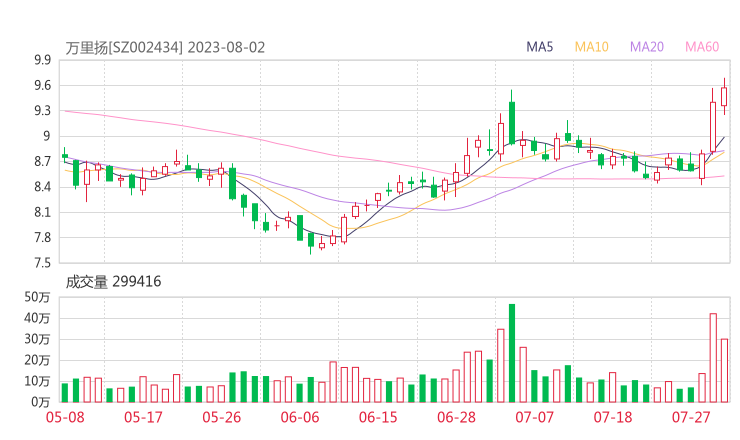Click the 07-07 date axis label

[x=535, y=417]
